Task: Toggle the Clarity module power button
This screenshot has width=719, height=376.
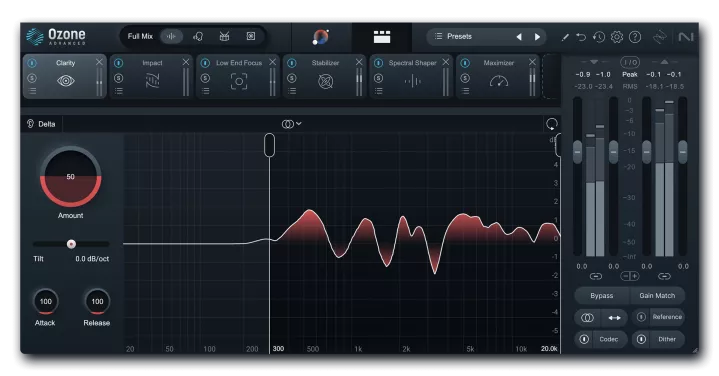Action: (32, 63)
